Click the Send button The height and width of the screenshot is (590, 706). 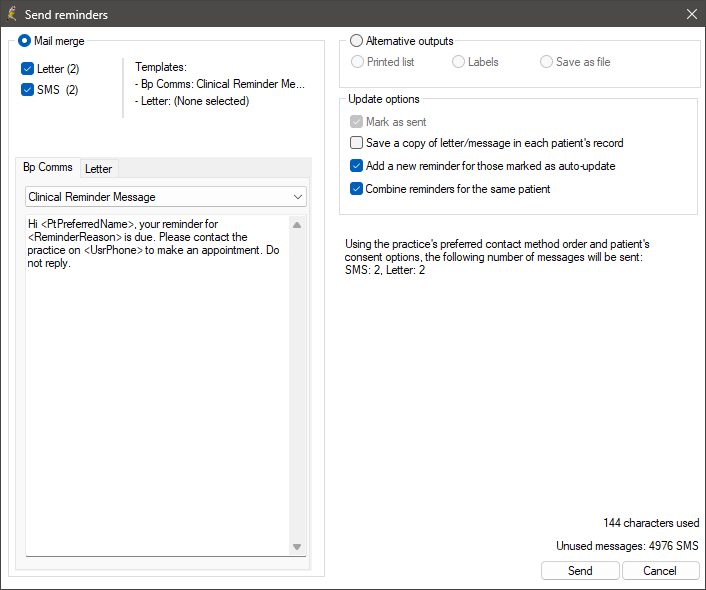point(580,571)
